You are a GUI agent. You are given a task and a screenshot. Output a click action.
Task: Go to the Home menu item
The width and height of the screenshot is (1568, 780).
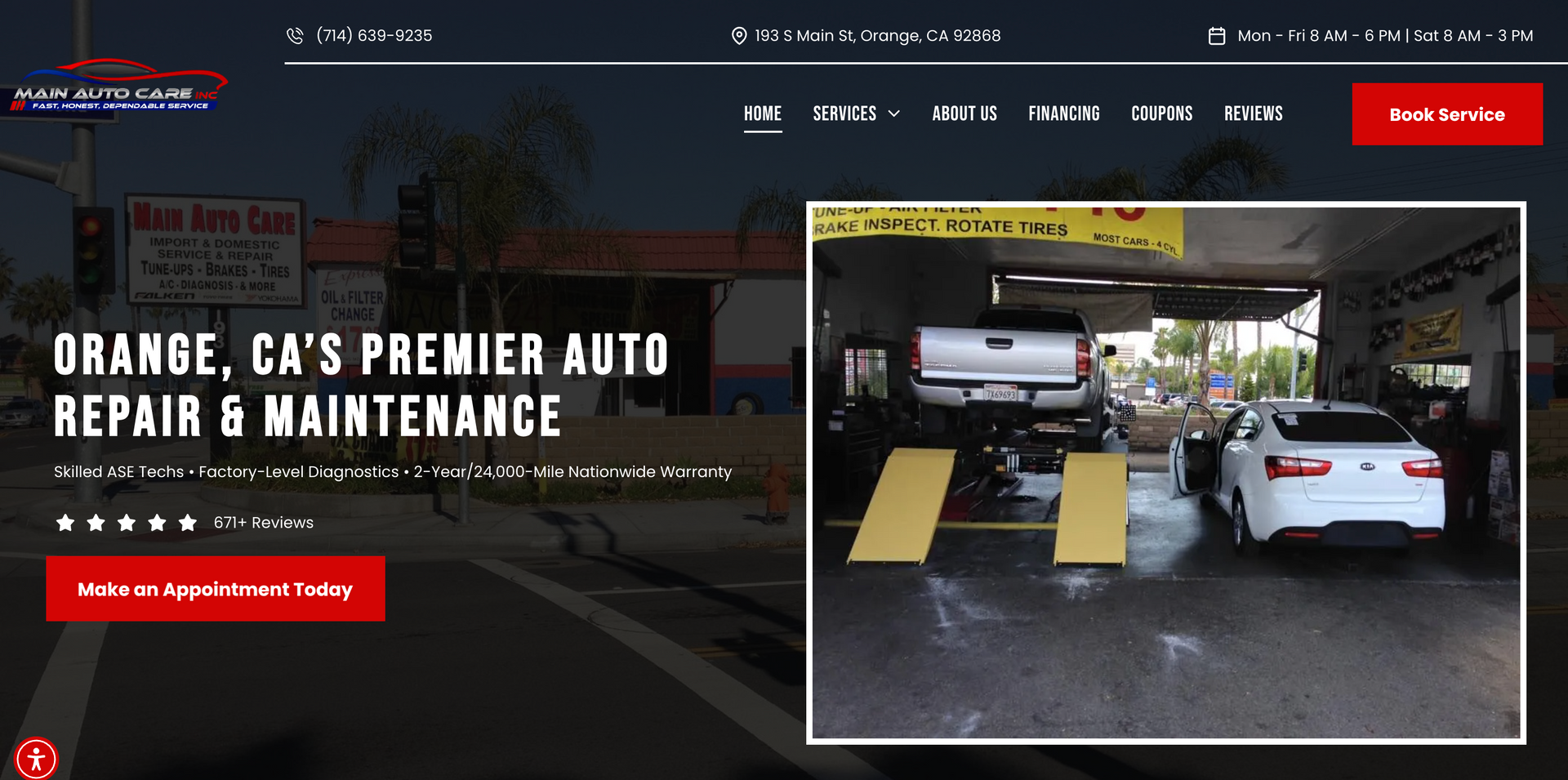pyautogui.click(x=763, y=114)
